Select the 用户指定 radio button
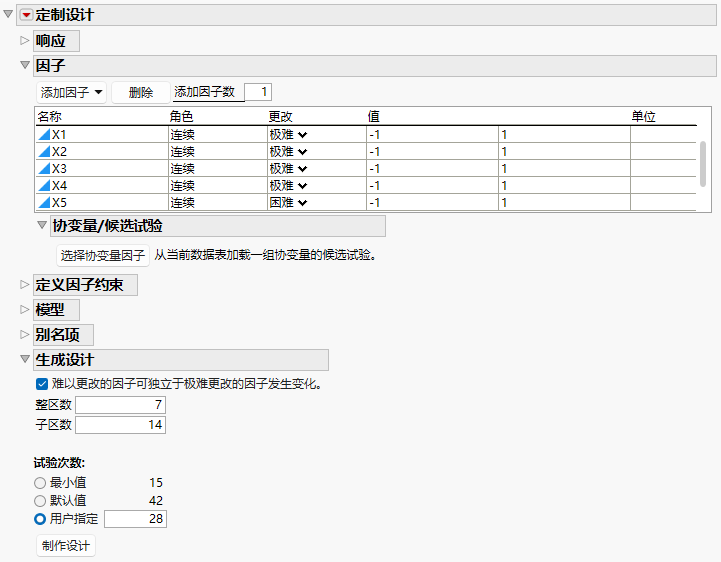The height and width of the screenshot is (562, 721). pyautogui.click(x=40, y=519)
